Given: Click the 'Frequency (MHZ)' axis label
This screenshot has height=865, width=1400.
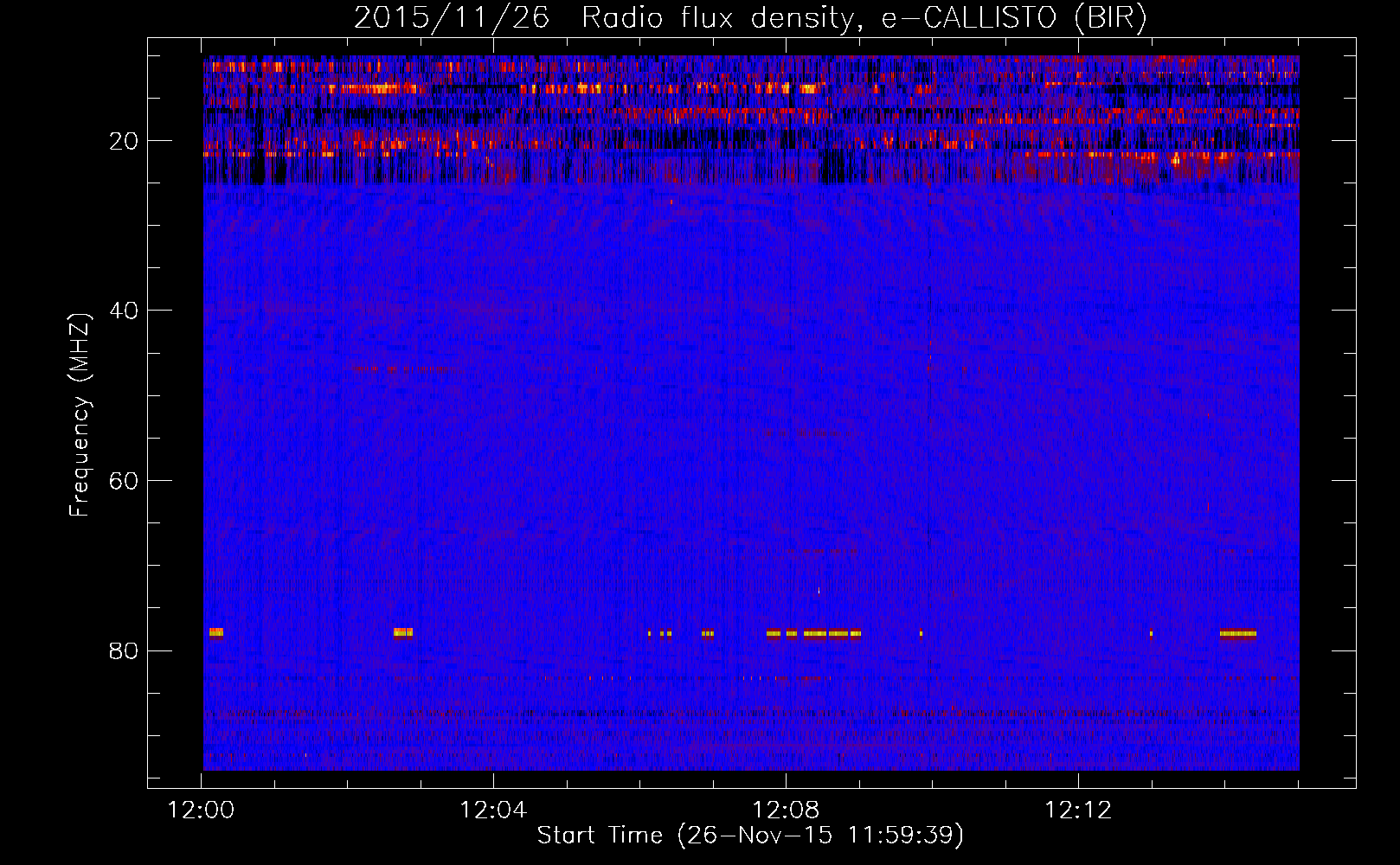Looking at the screenshot, I should tap(79, 415).
